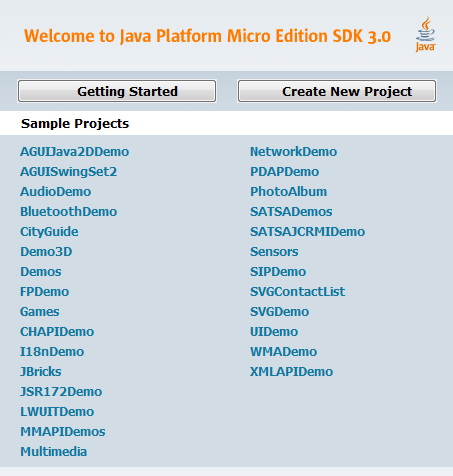Select the Sensors sample project

(x=274, y=252)
